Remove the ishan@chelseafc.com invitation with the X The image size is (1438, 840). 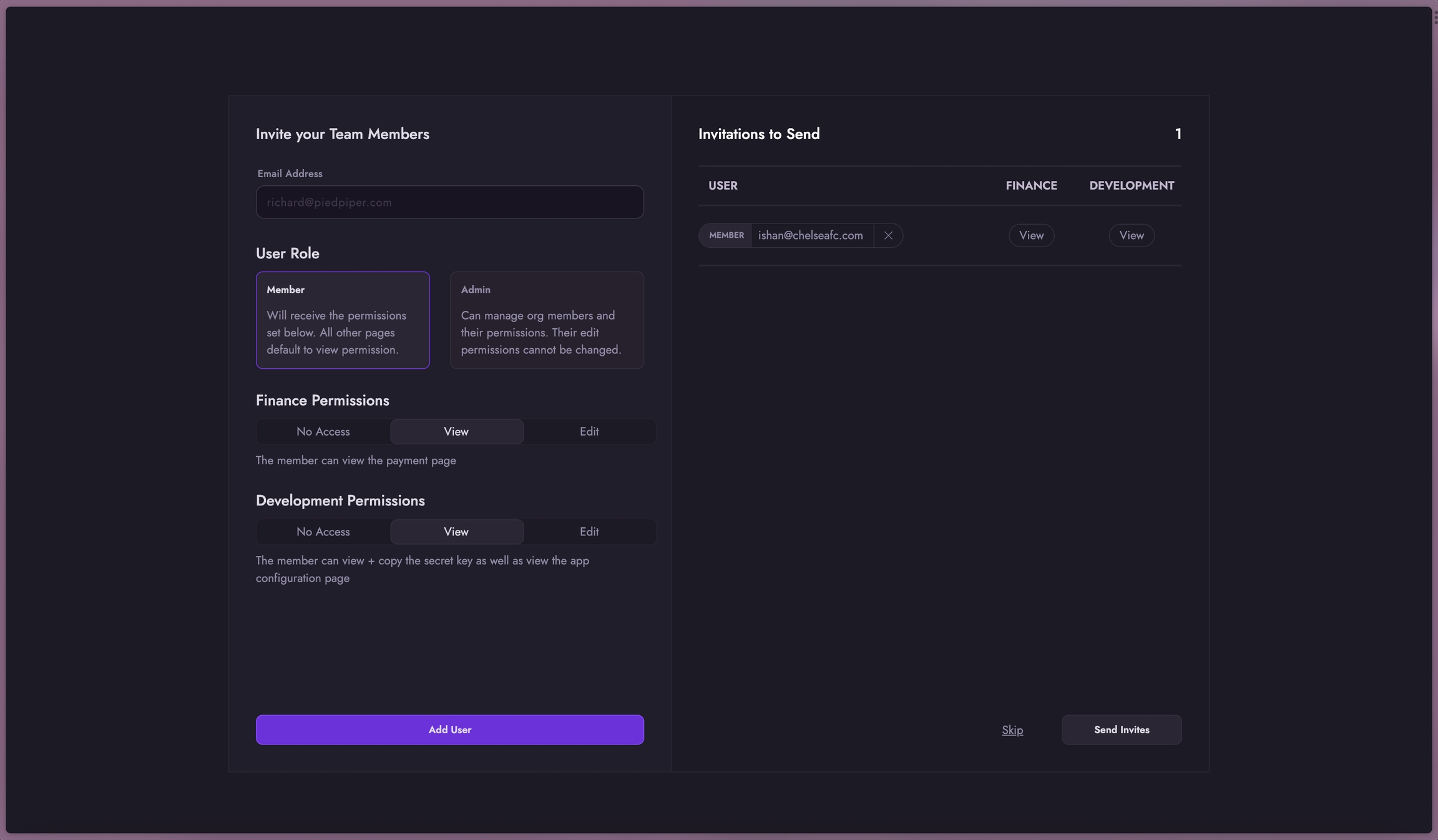[x=888, y=235]
